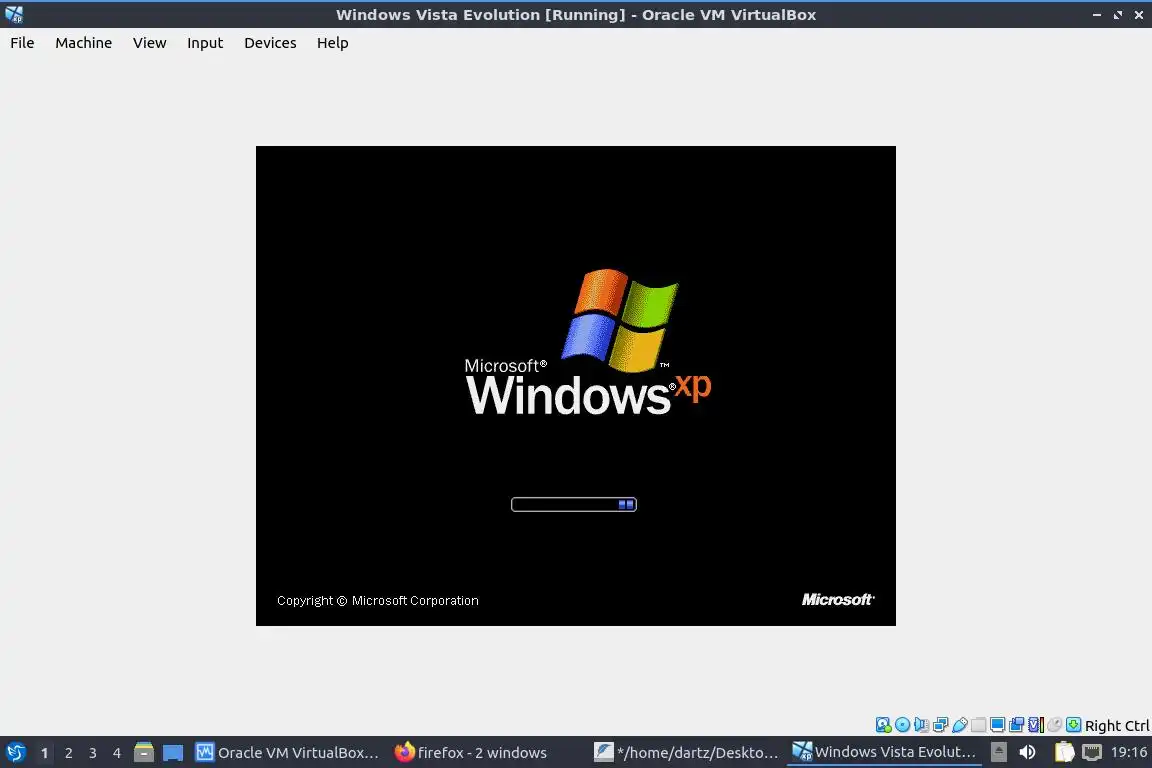Click the hard disk activity indicator icon
Screen dimensions: 1152x768
[883, 725]
